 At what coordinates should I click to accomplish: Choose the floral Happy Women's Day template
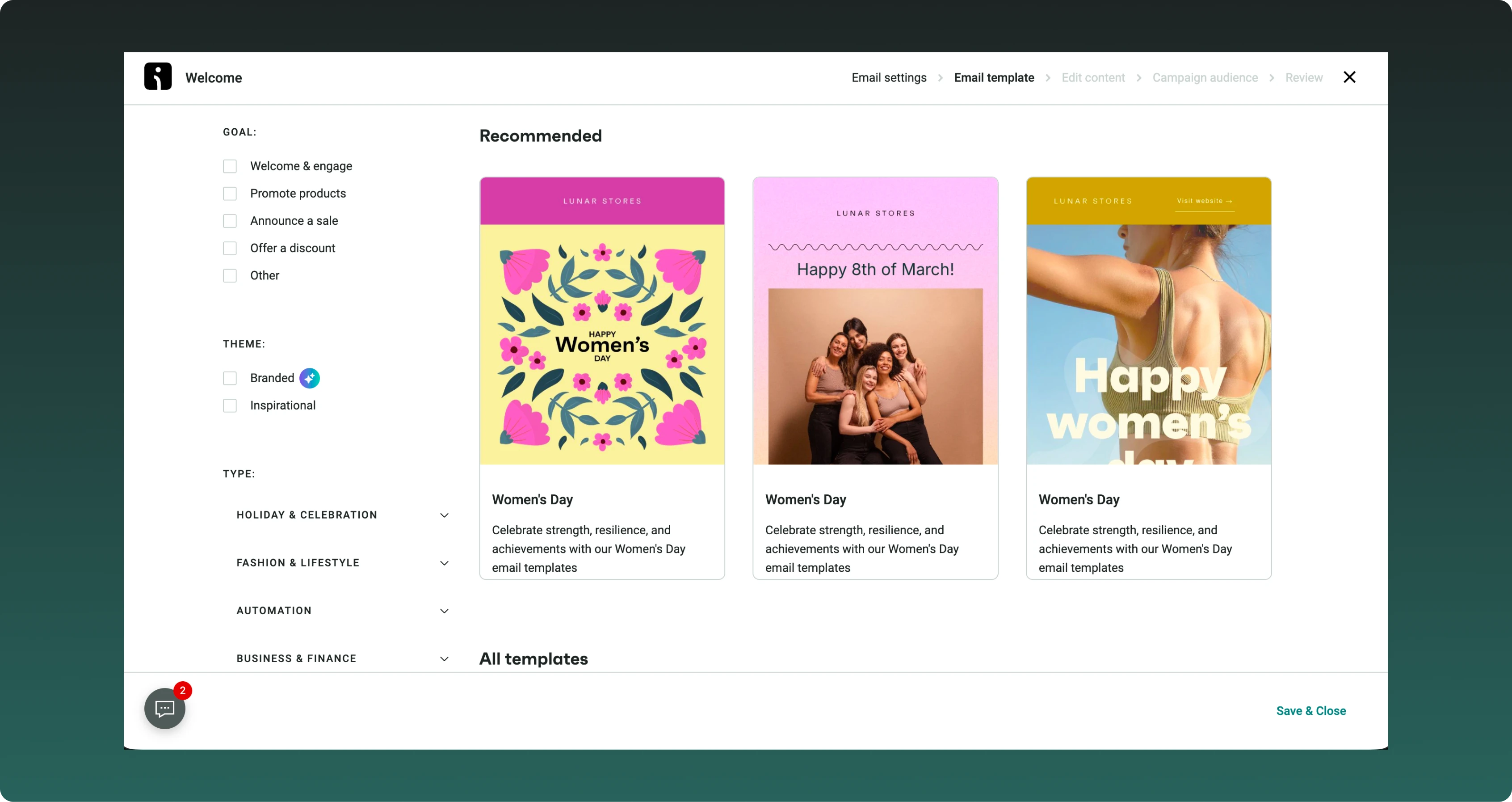[602, 345]
